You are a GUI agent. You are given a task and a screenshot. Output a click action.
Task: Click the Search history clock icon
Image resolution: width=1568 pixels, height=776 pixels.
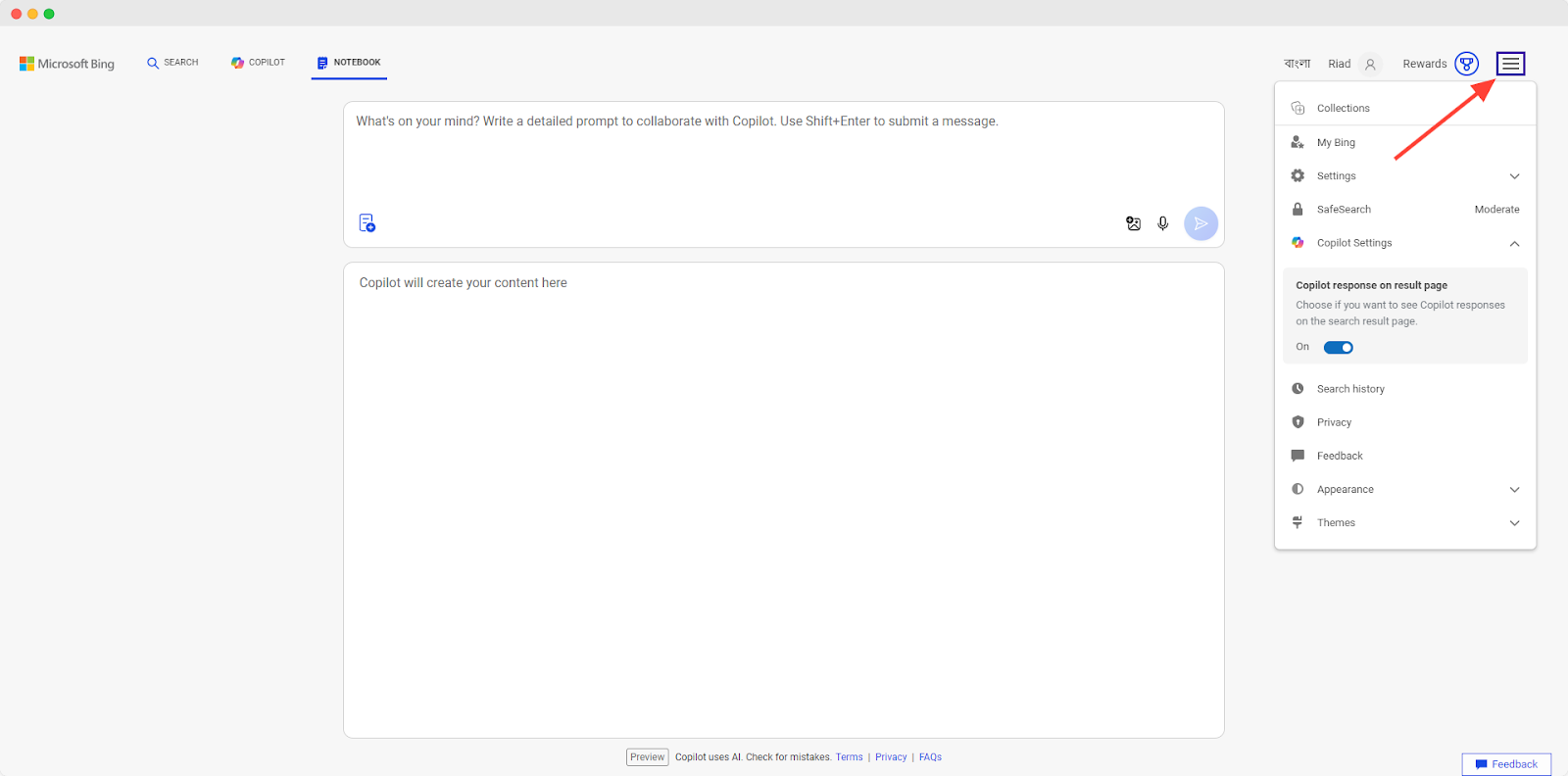coord(1298,388)
